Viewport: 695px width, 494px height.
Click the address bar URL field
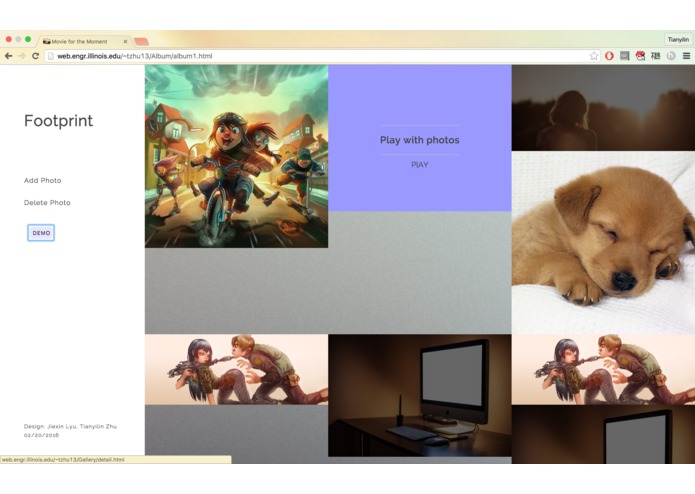tap(322, 56)
